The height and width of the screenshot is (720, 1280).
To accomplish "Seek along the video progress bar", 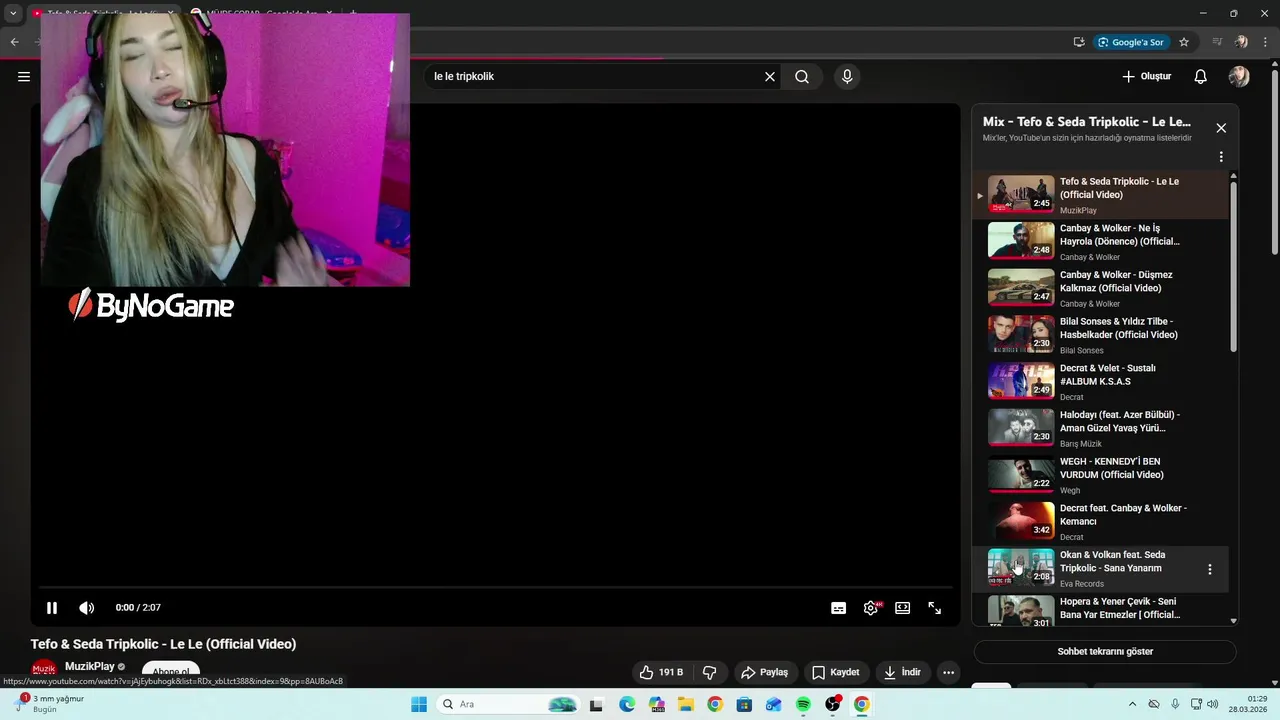I will (495, 587).
